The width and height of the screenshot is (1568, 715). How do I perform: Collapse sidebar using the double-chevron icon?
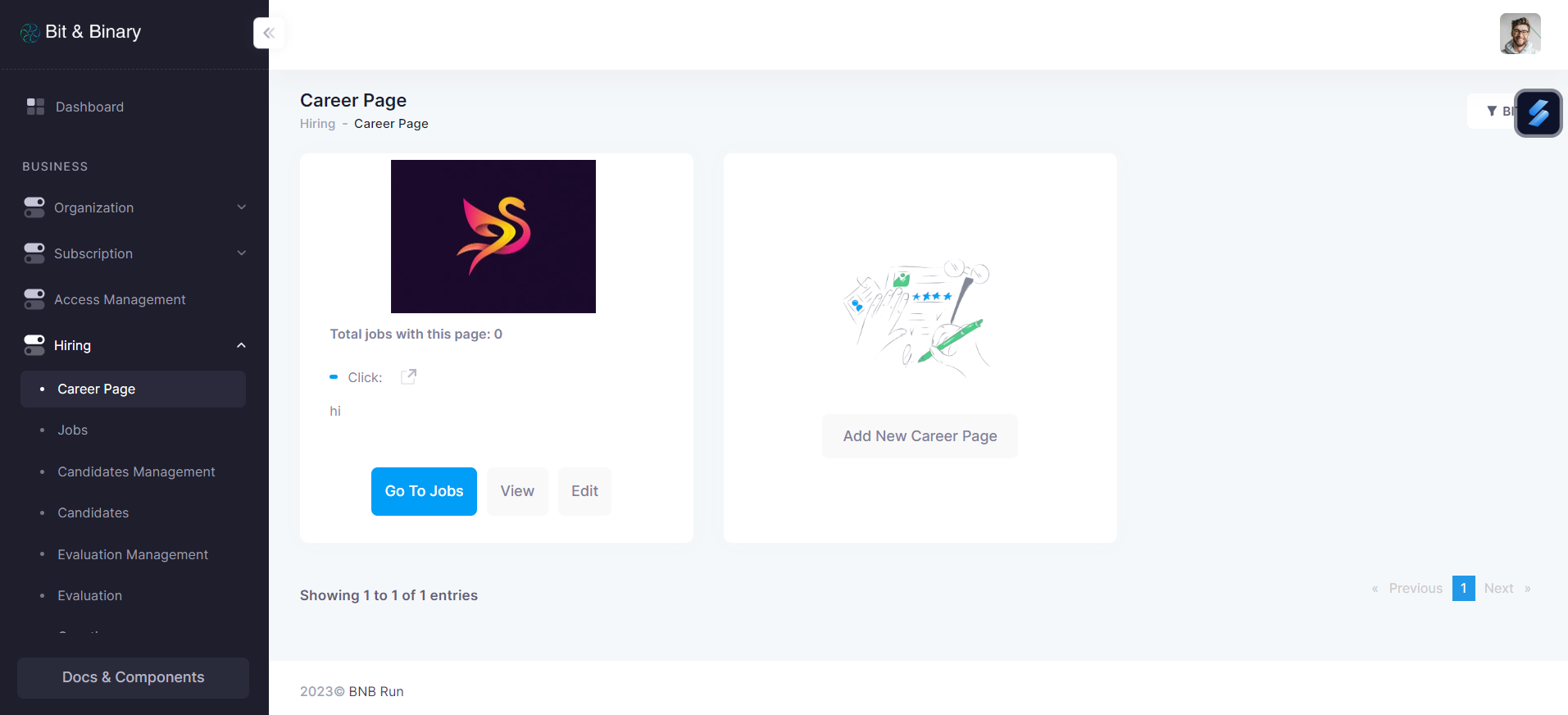point(269,33)
